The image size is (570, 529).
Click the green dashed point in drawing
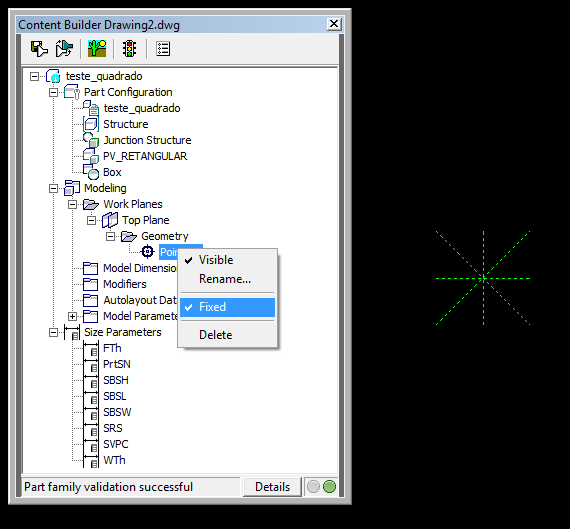coord(483,278)
